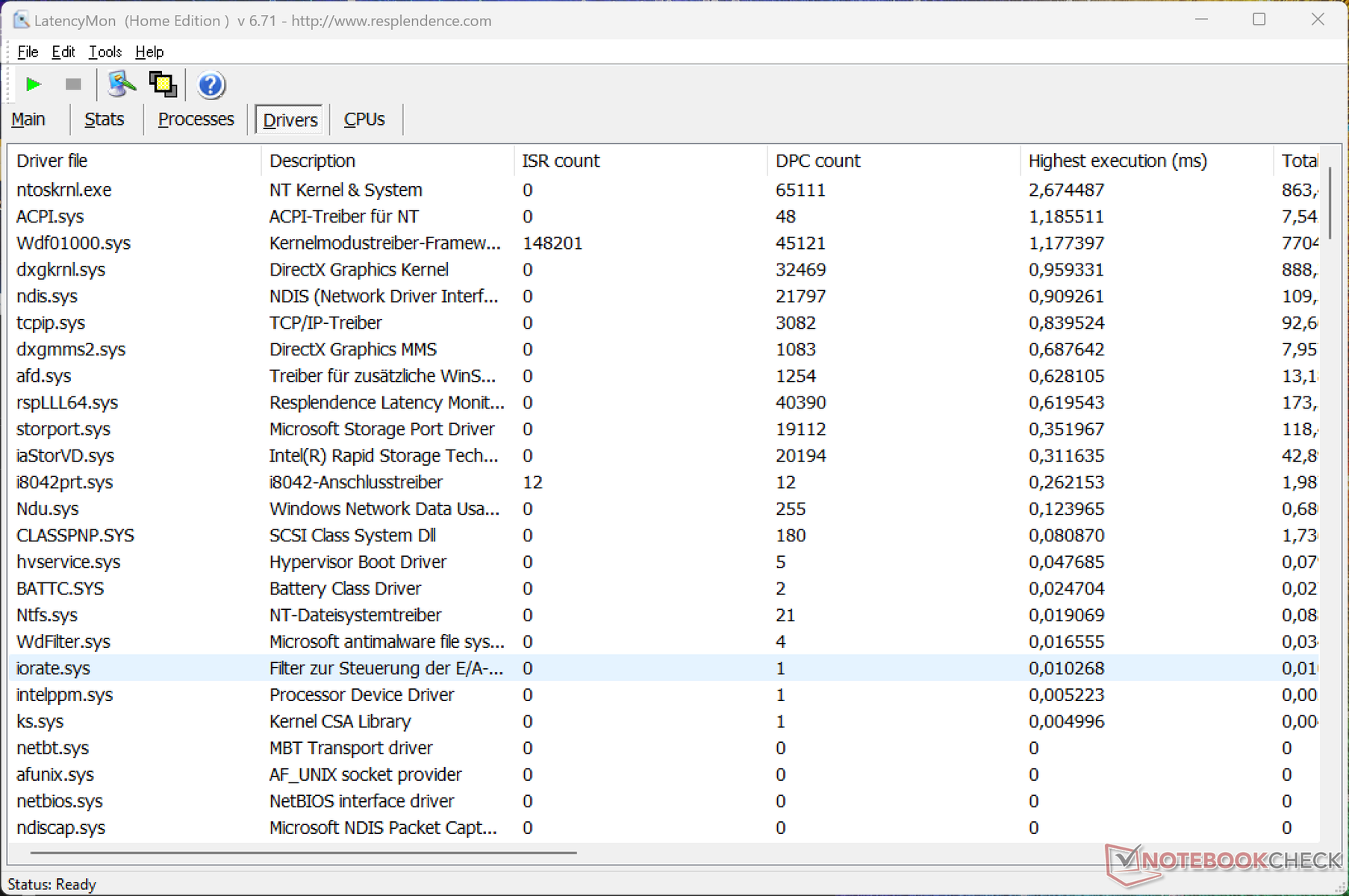Screen dimensions: 1349x896
Task: Select the dxgmms2.sys driver row
Action: (664, 349)
